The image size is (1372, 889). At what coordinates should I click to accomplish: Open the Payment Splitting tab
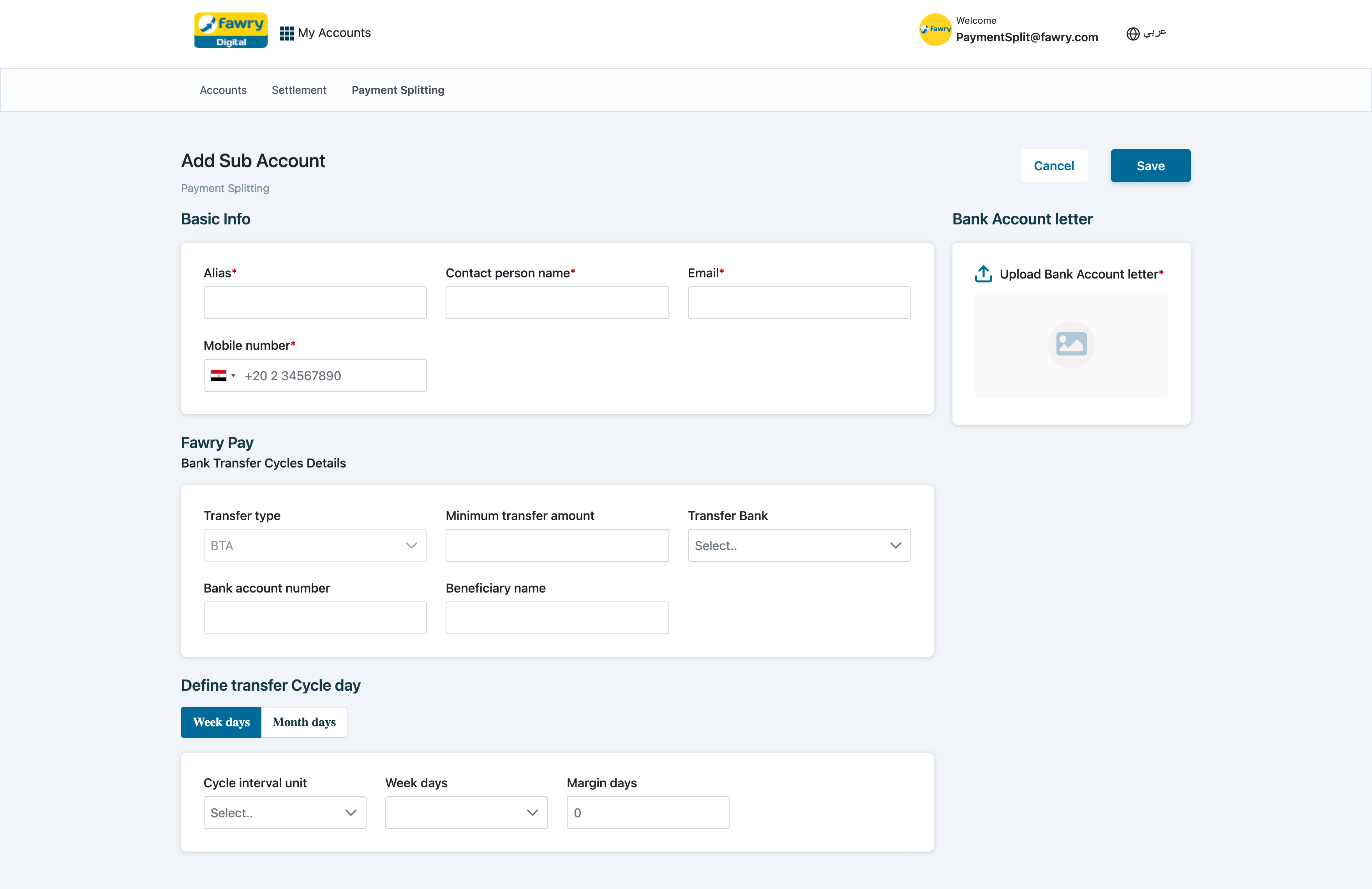(x=398, y=90)
